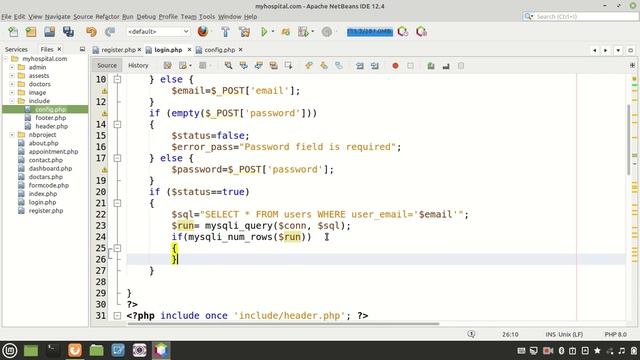Viewport: 640px width, 360px height.
Task: Click the New File toolbar icon
Action: pos(13,32)
